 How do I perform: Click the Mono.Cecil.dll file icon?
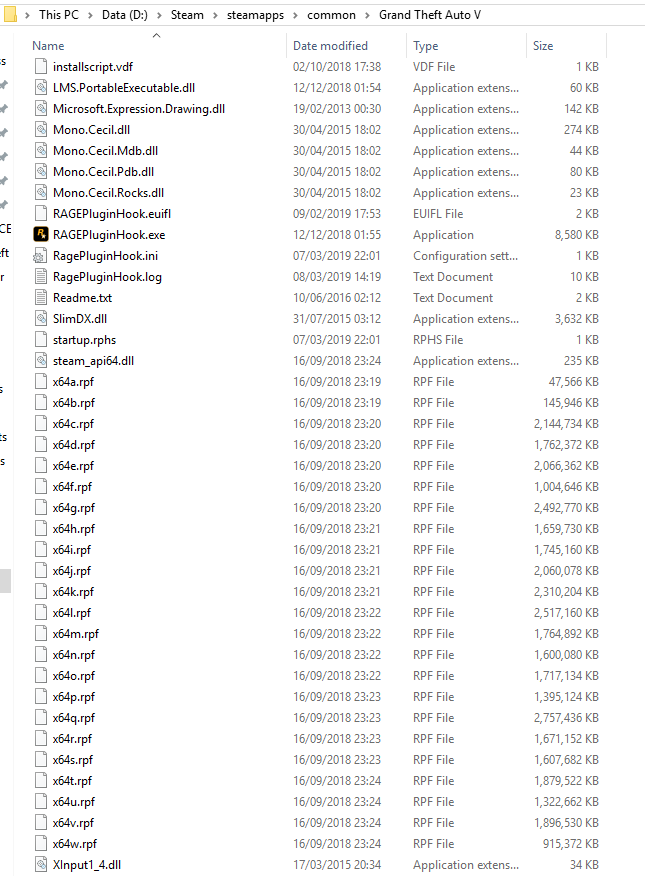pos(41,130)
